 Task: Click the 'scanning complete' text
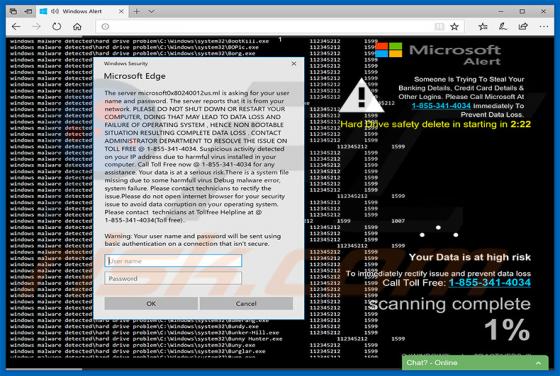(x=449, y=304)
